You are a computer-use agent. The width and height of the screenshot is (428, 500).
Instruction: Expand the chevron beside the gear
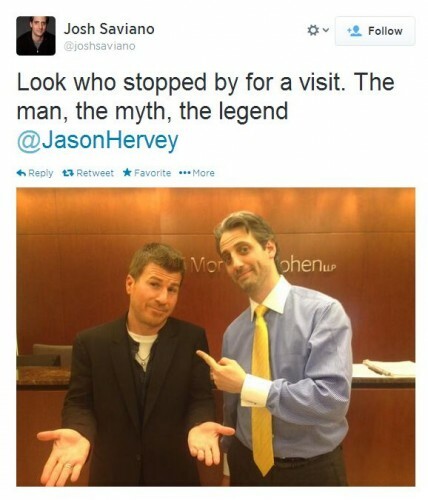coord(326,30)
